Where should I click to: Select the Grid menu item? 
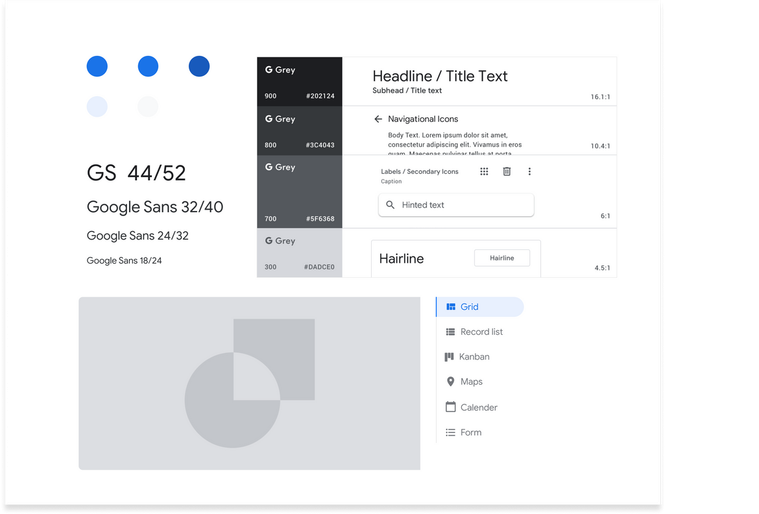click(x=480, y=307)
